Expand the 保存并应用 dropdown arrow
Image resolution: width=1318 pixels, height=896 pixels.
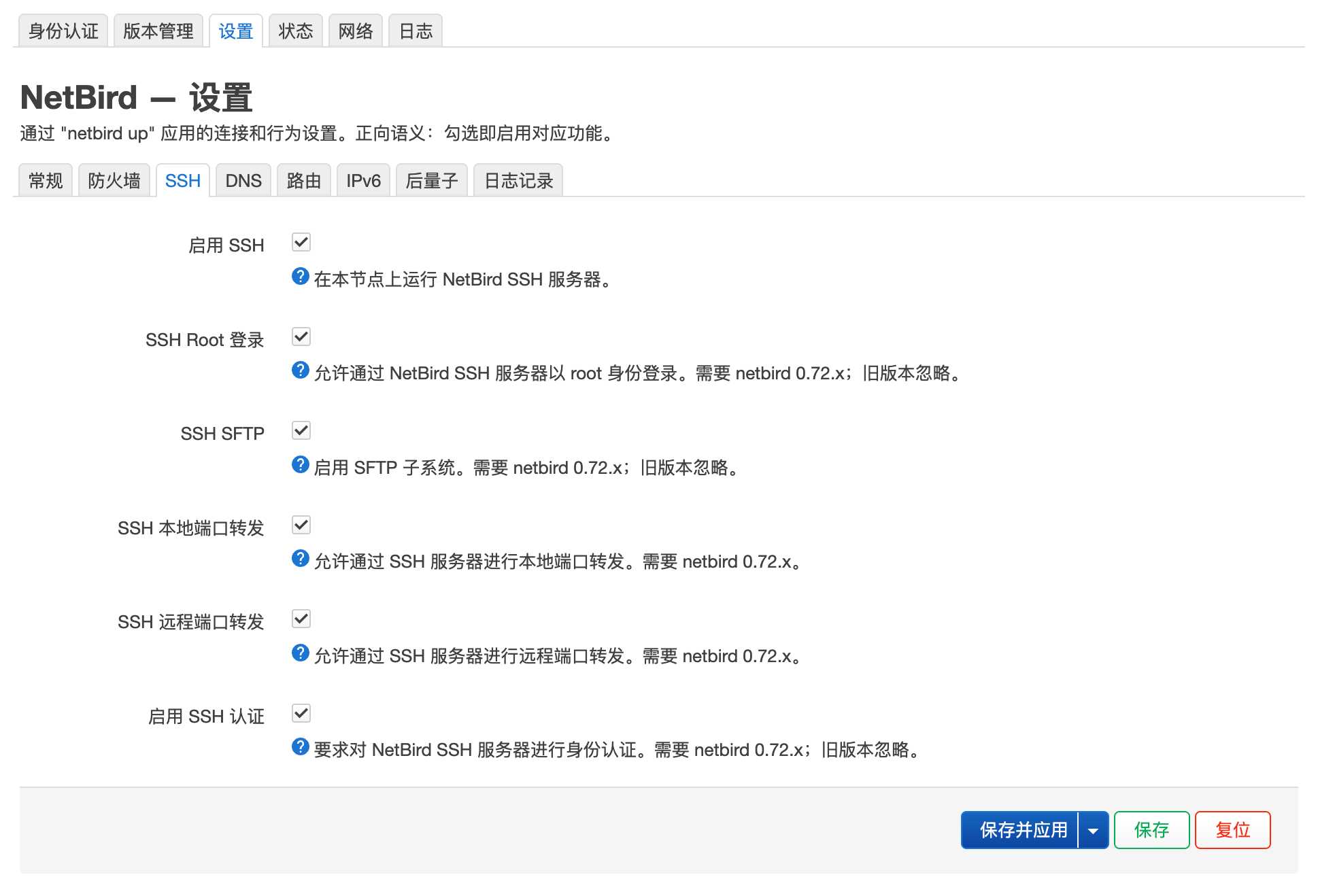[1094, 830]
